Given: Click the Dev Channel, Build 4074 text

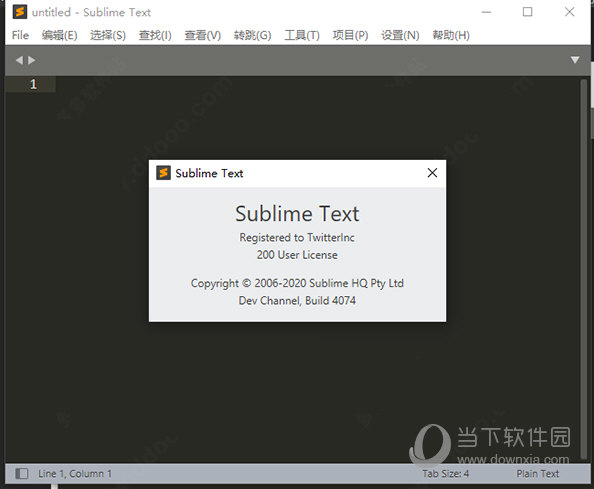Looking at the screenshot, I should coord(297,300).
